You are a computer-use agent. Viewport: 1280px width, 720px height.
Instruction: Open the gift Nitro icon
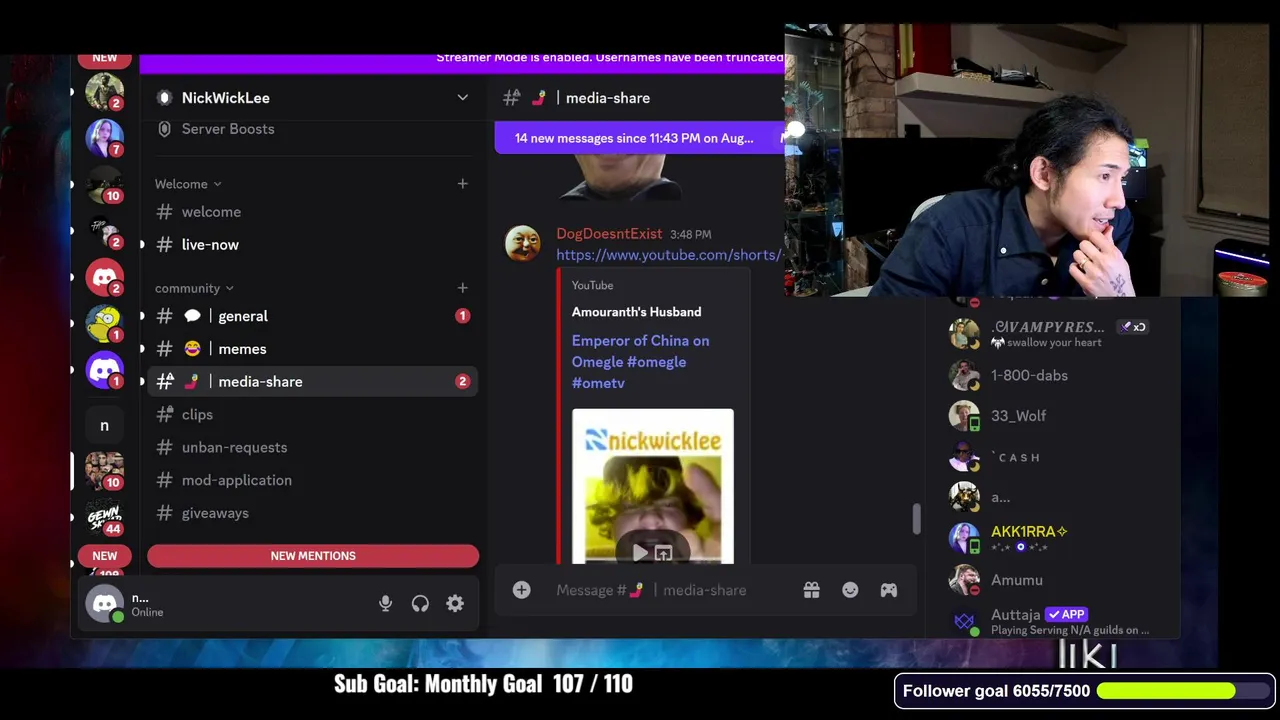[811, 590]
